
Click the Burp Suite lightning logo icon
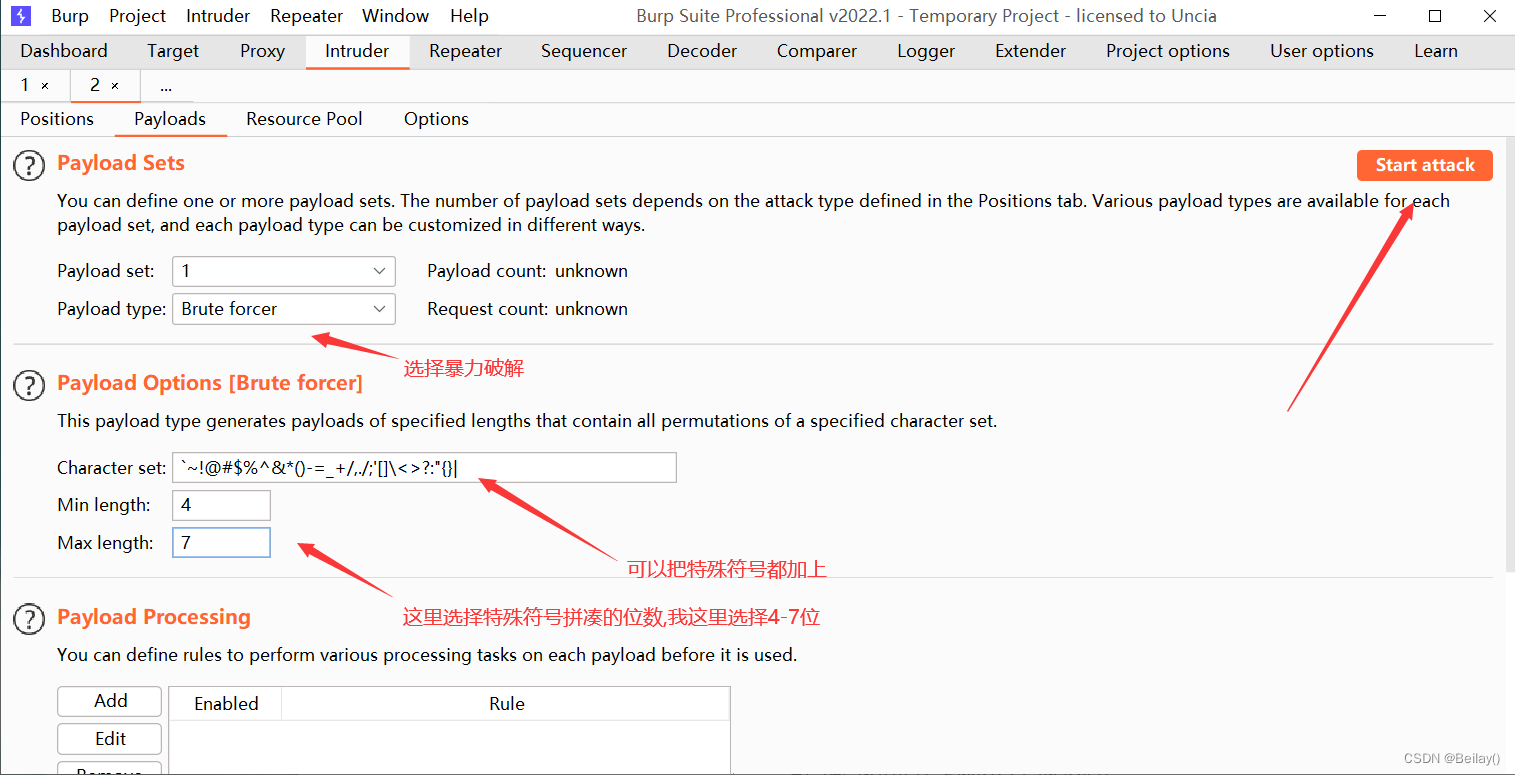[x=21, y=16]
